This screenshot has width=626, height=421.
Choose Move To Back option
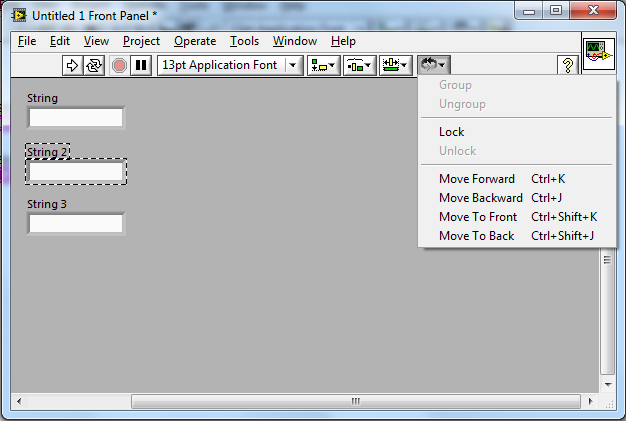point(476,236)
